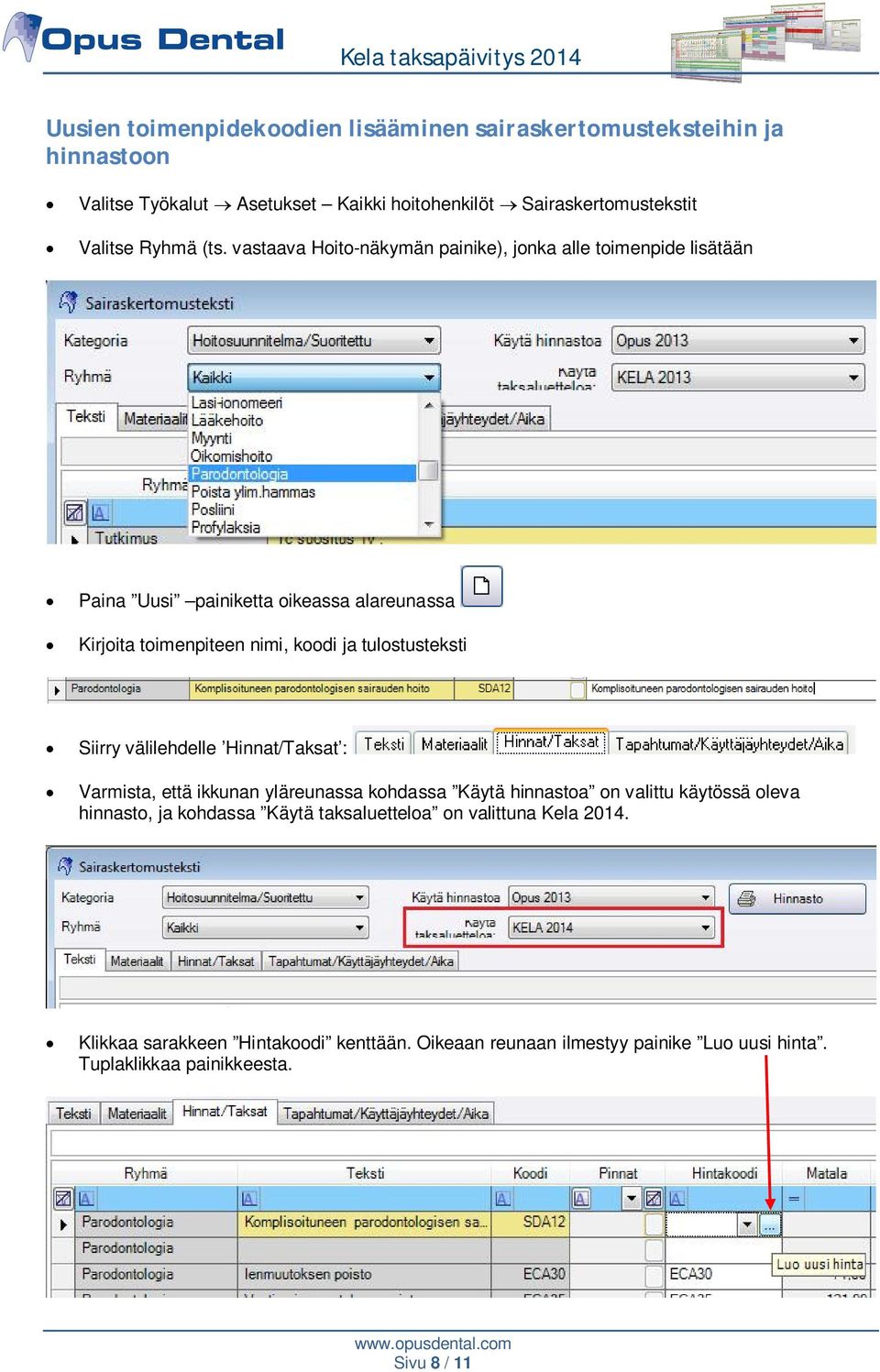Open the Opus 2013 dropdown beside Hinnasto button
Image resolution: width=880 pixels, height=1372 pixels.
(611, 898)
